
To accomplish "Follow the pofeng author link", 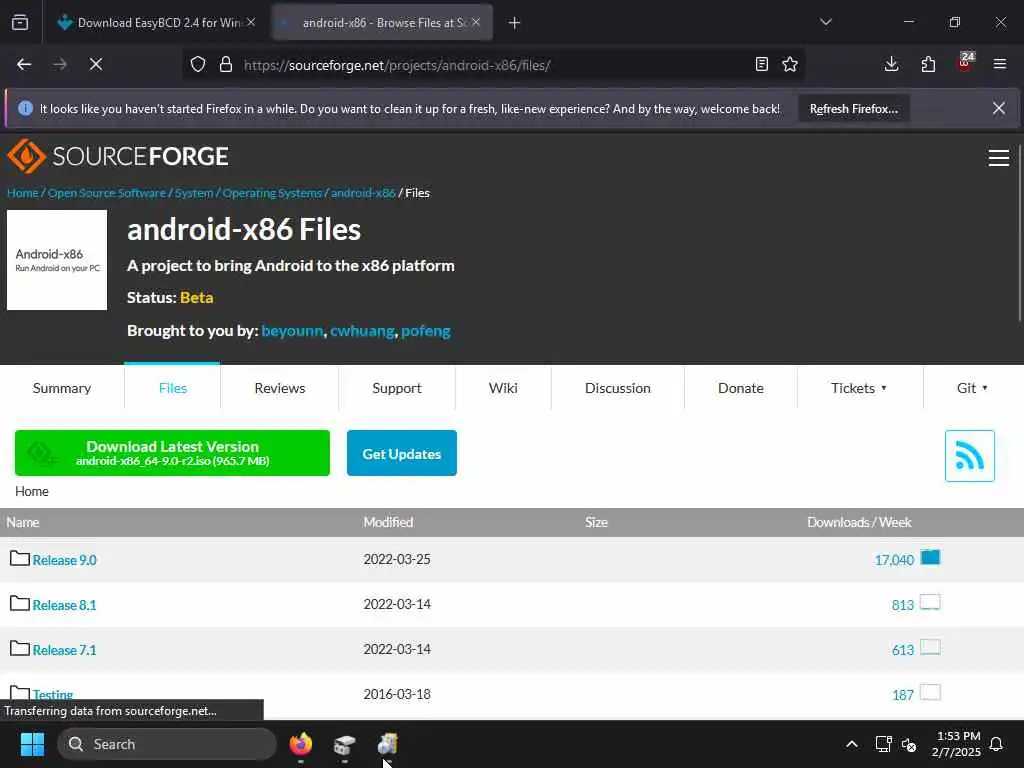I will pos(426,330).
